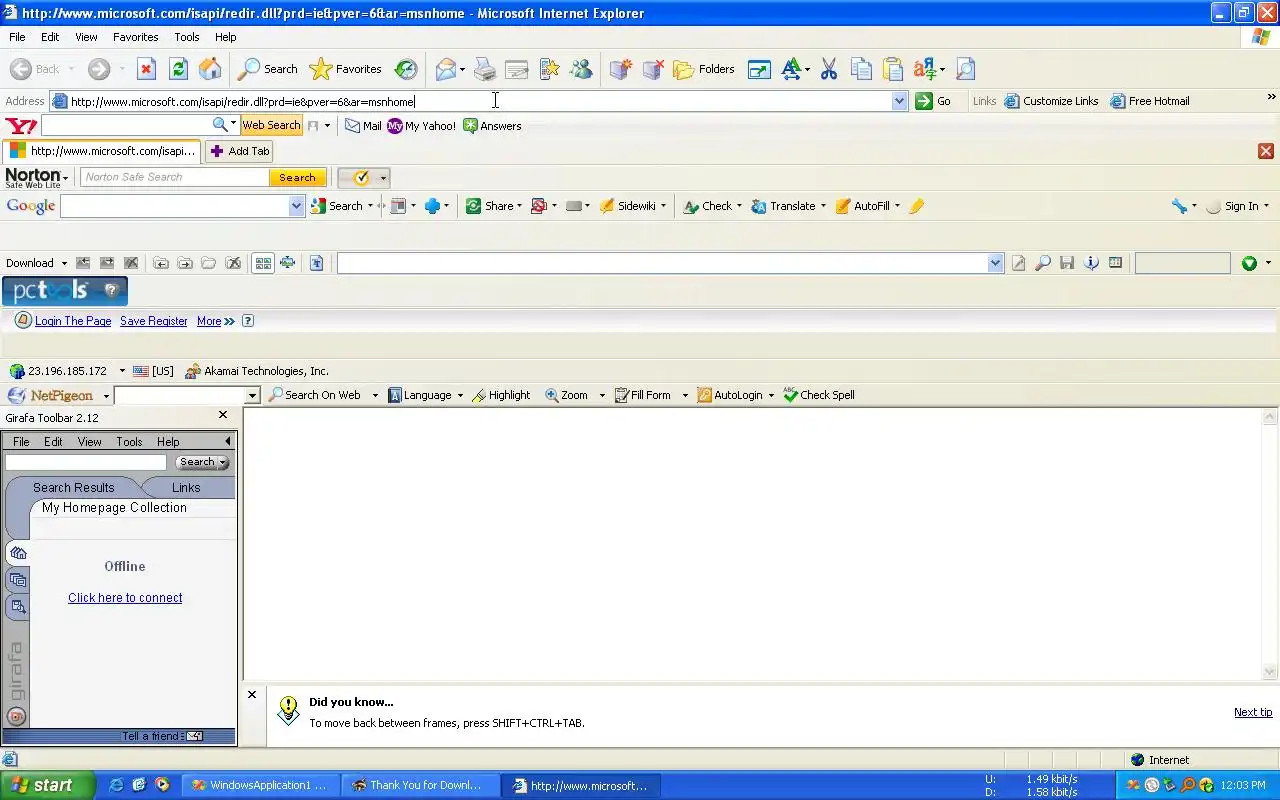Click the Norton checkmark status icon
The image size is (1280, 800).
tap(361, 177)
